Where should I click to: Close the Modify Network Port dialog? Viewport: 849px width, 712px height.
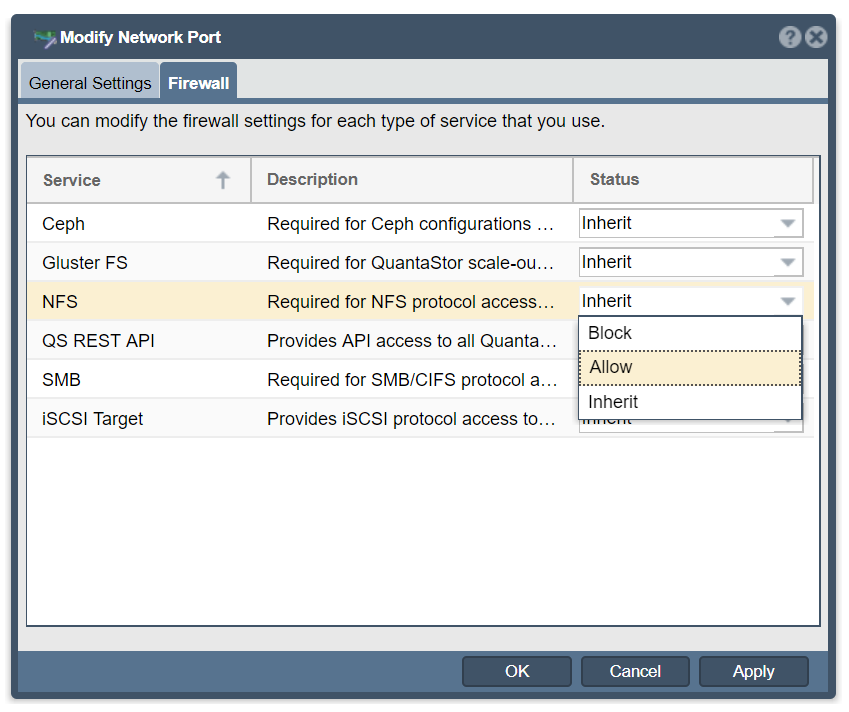[x=815, y=37]
